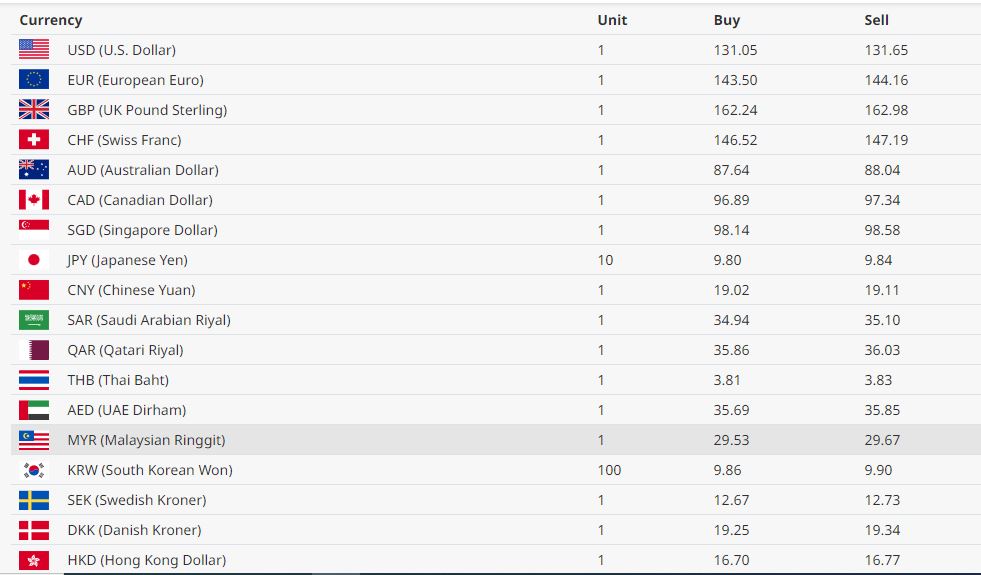
Task: Click the Swedish flag icon
Action: [x=33, y=500]
